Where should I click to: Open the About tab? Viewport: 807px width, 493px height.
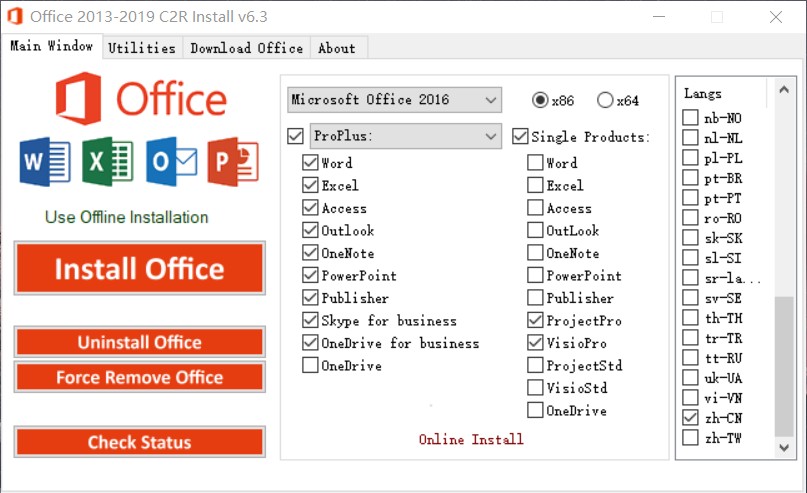[x=337, y=48]
